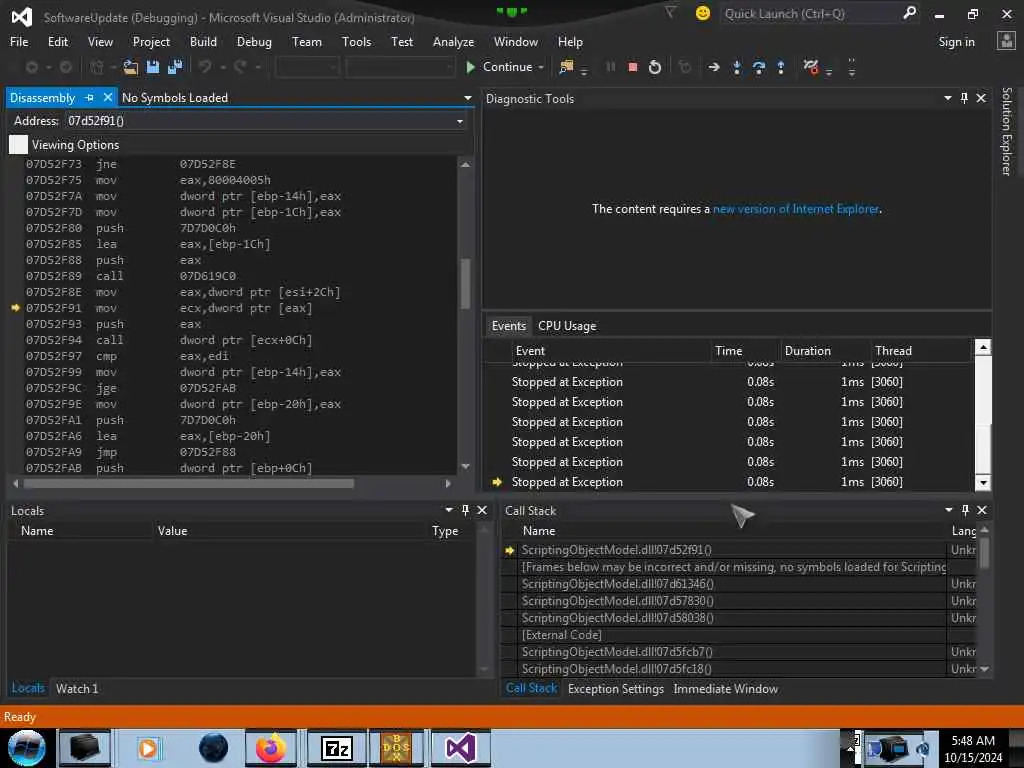Switch to the Exception Settings tab
The width and height of the screenshot is (1024, 768).
616,688
